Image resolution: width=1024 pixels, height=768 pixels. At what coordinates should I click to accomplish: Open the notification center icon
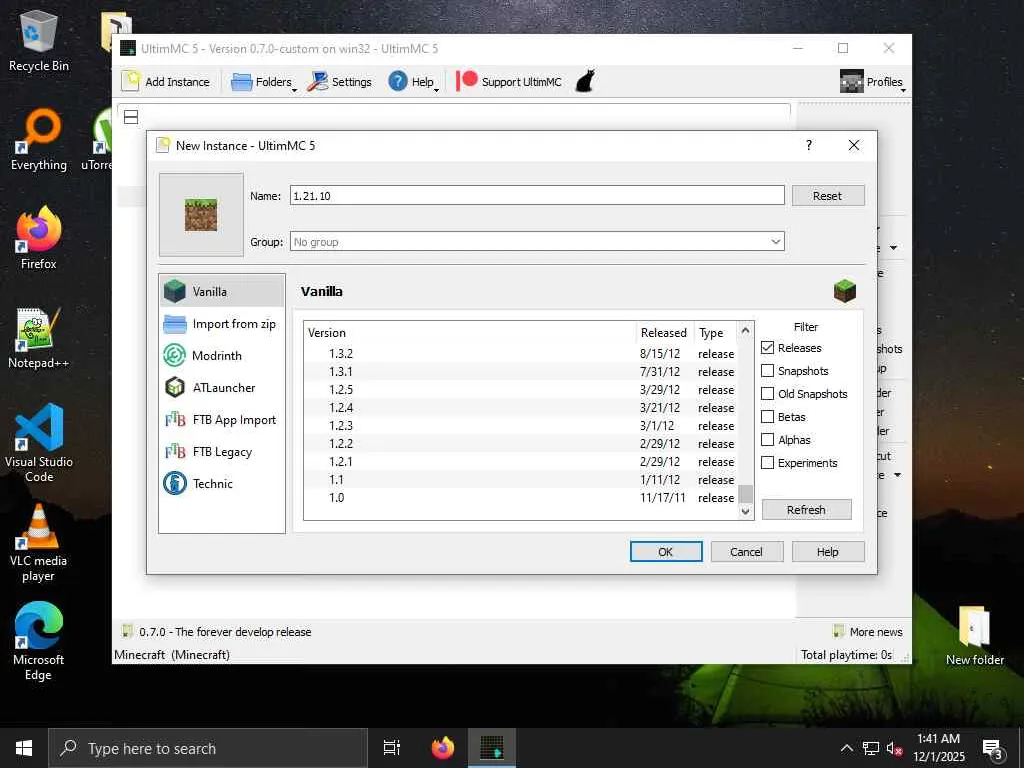(993, 748)
